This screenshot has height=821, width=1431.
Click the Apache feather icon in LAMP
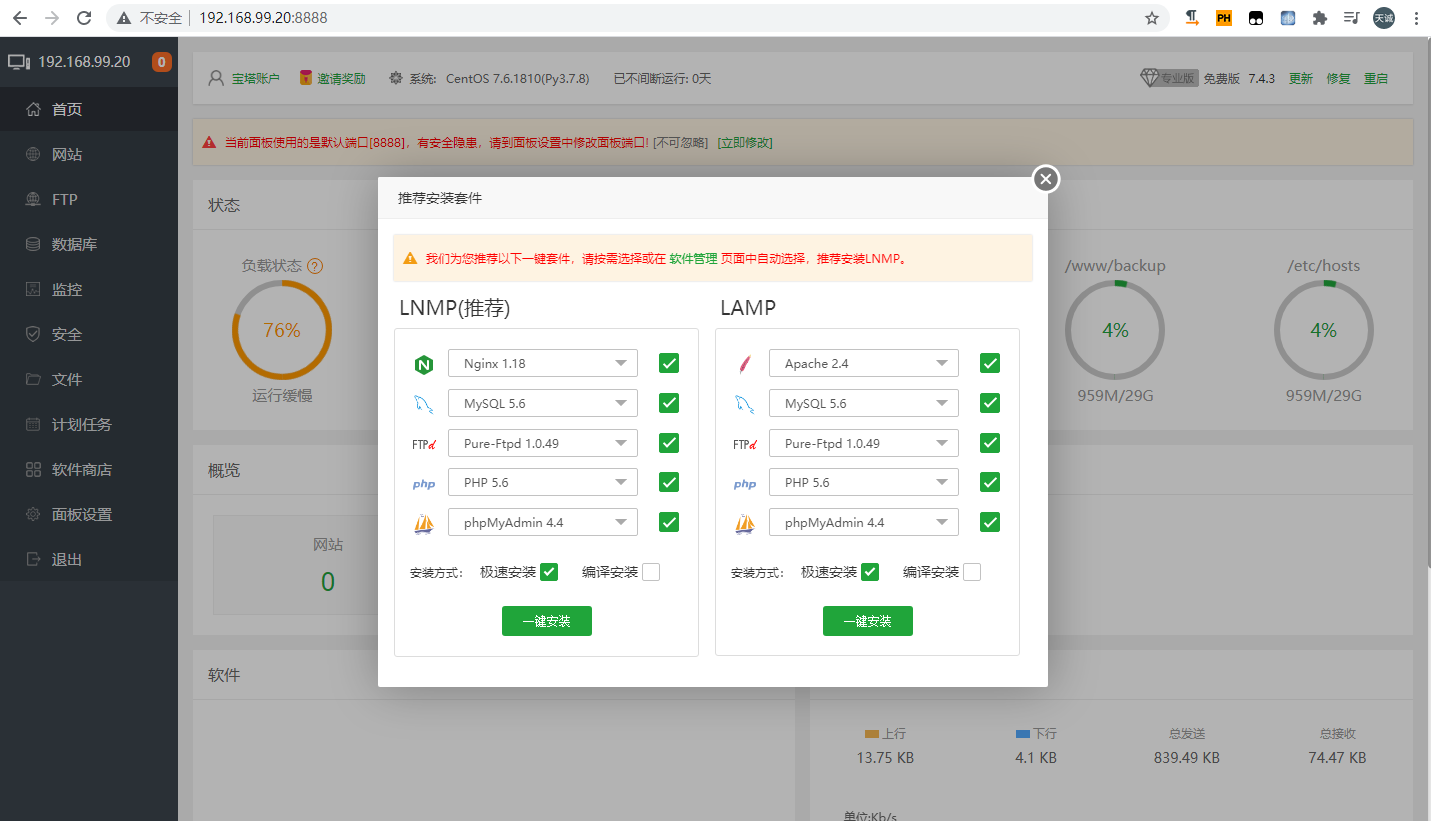pos(744,364)
